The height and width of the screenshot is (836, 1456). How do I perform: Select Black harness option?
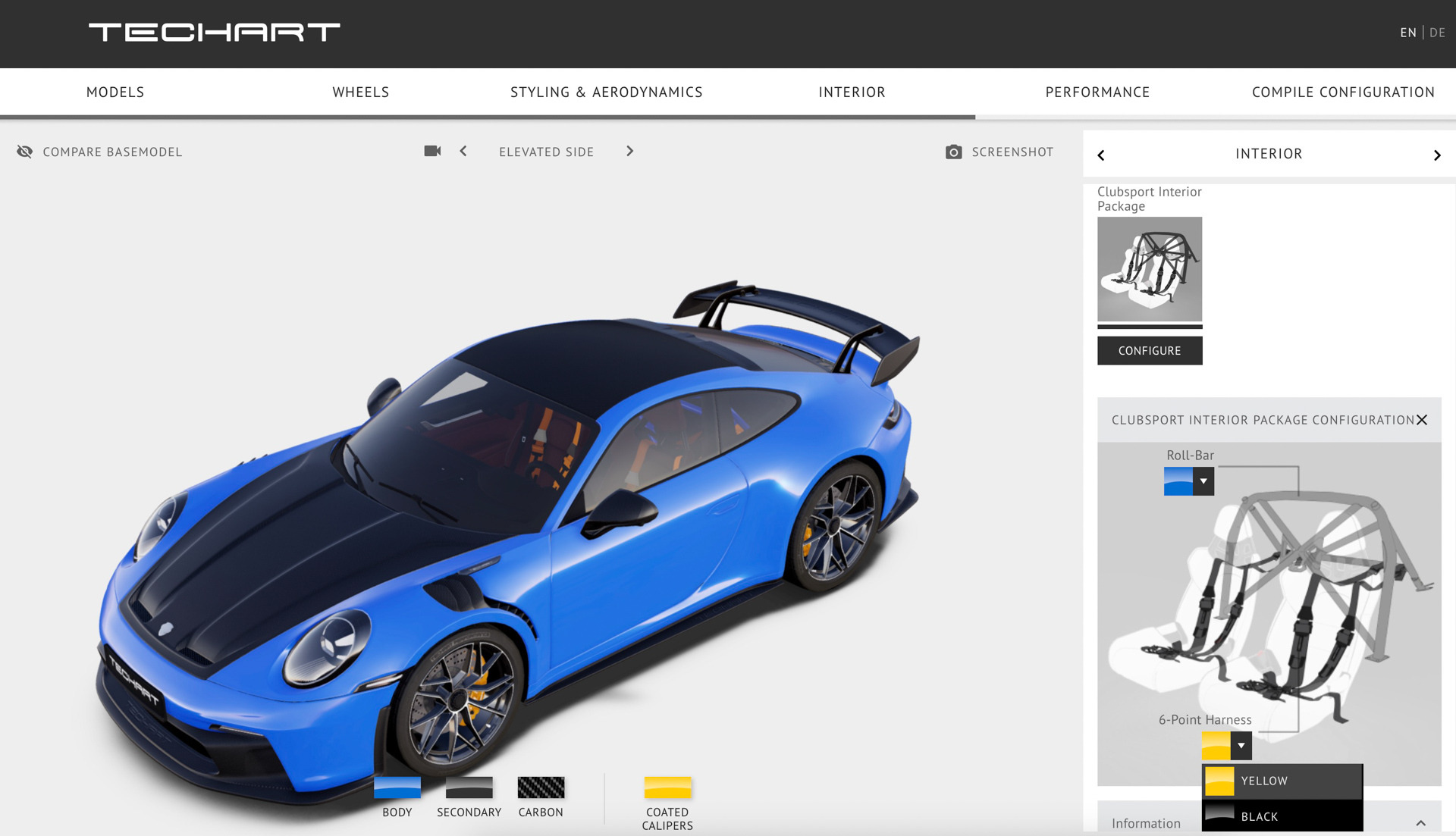pyautogui.click(x=1282, y=816)
